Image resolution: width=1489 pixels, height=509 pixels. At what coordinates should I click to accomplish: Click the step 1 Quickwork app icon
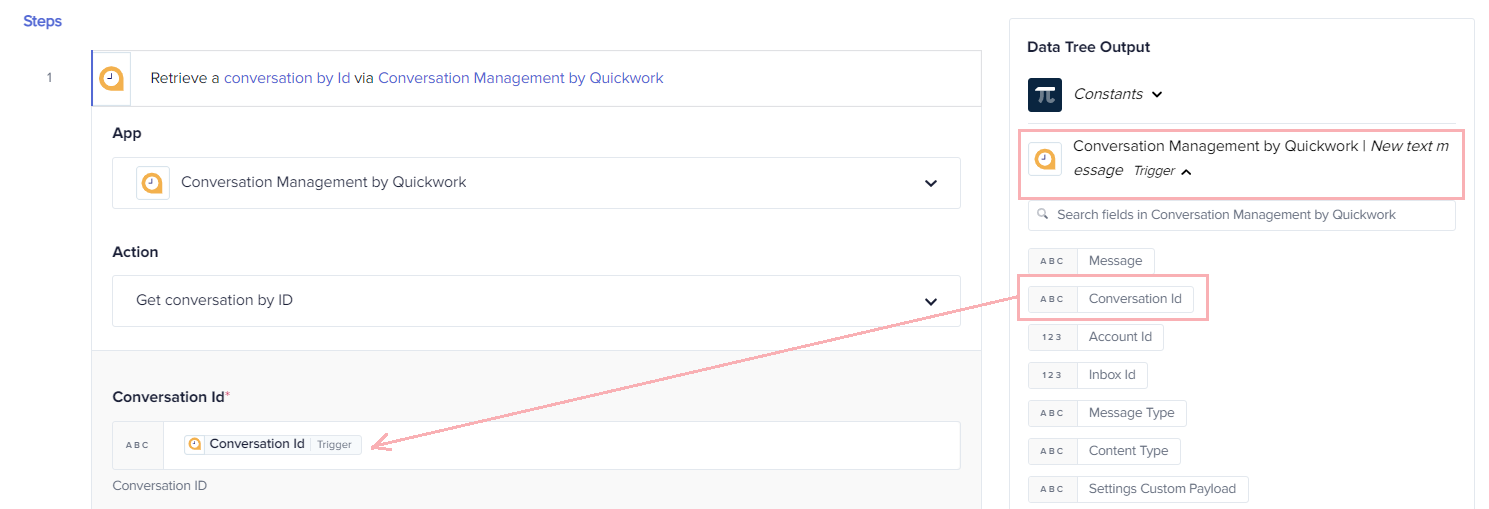click(112, 78)
